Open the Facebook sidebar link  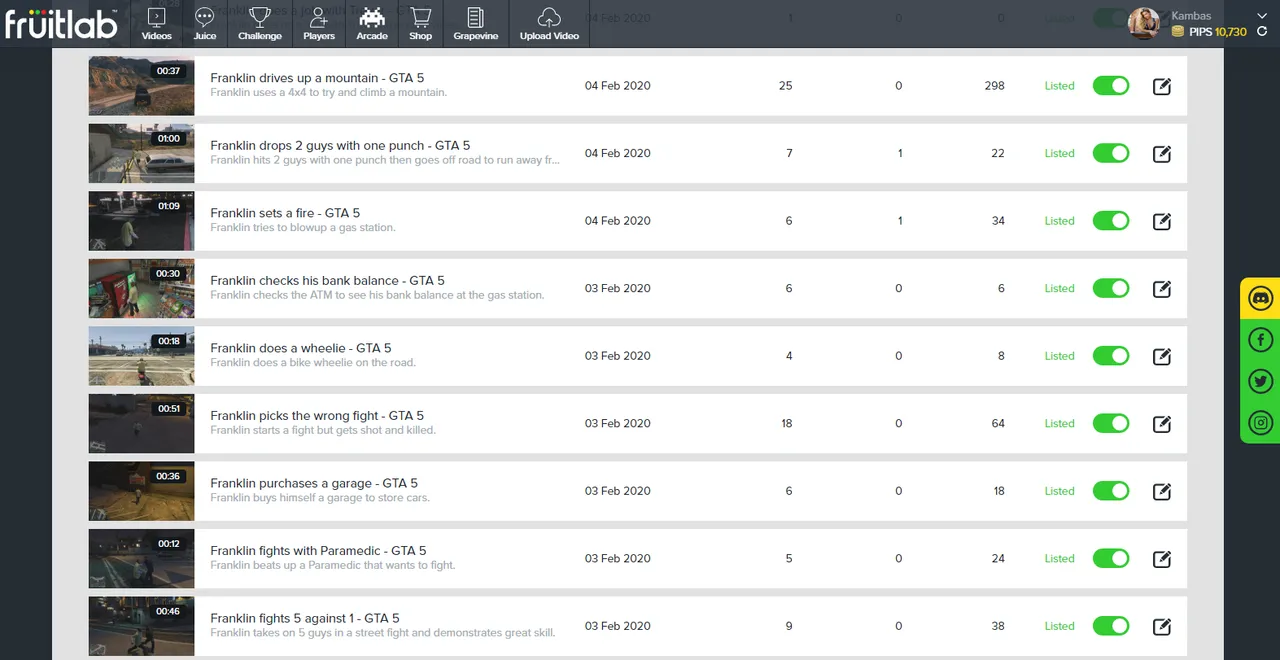coord(1261,340)
